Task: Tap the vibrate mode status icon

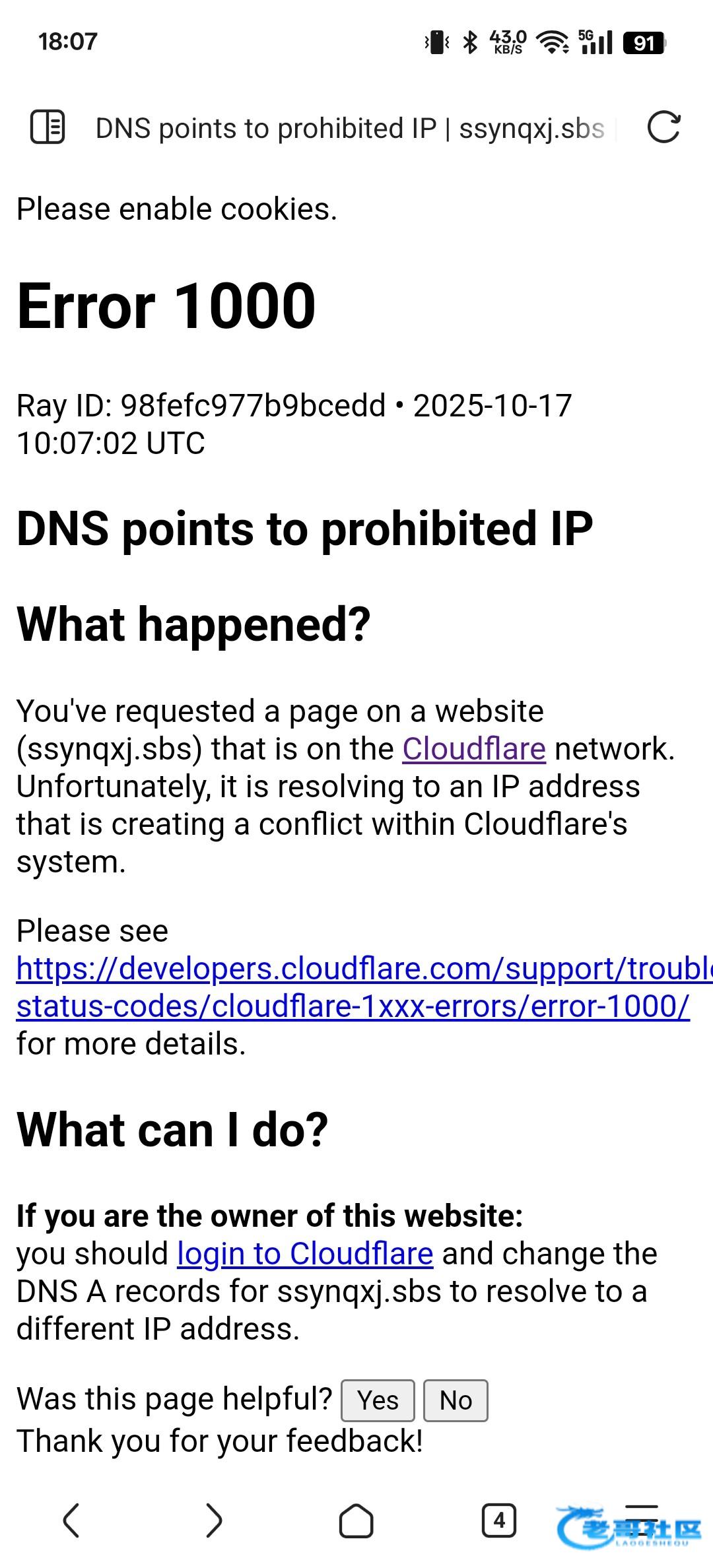Action: coord(436,42)
